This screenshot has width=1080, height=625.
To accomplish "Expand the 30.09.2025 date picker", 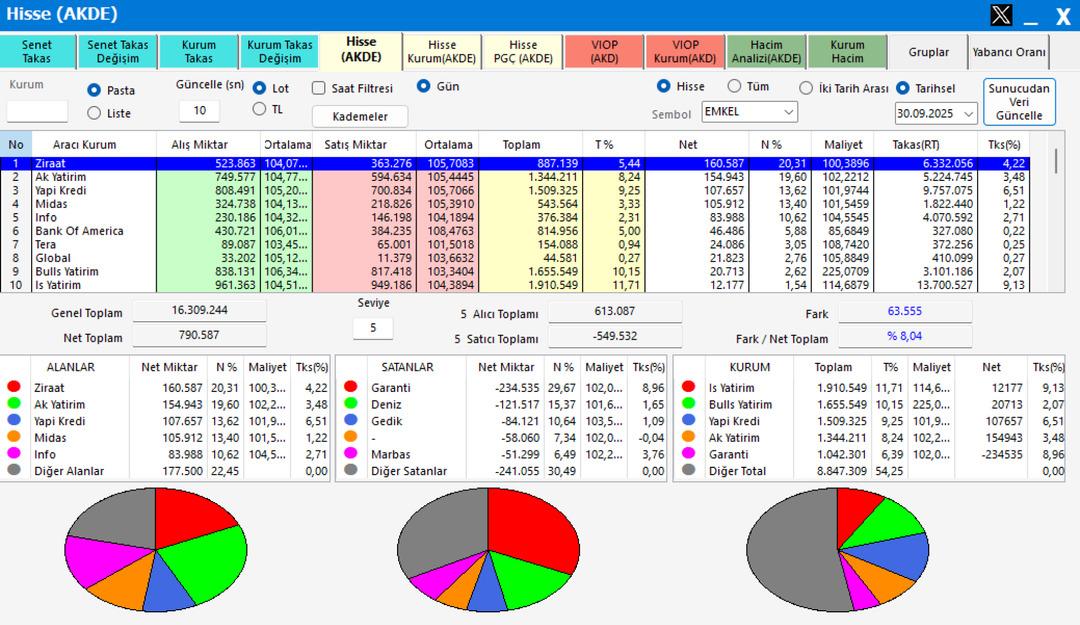I will (x=936, y=114).
